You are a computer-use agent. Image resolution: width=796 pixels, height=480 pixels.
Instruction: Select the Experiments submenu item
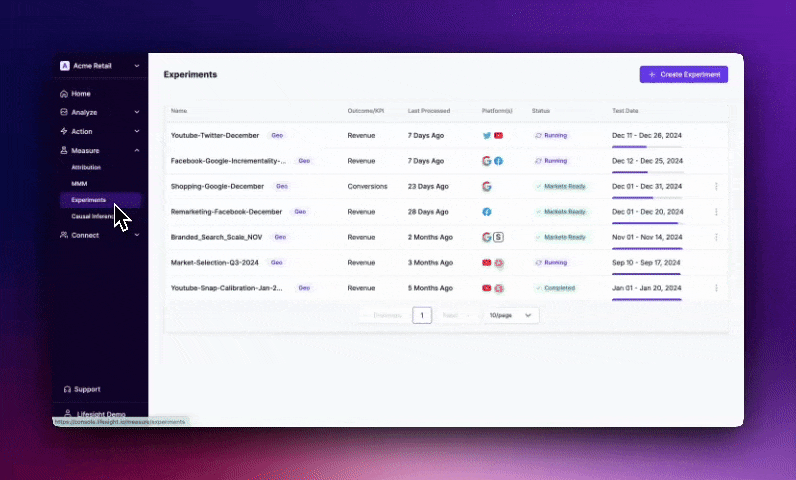point(101,200)
